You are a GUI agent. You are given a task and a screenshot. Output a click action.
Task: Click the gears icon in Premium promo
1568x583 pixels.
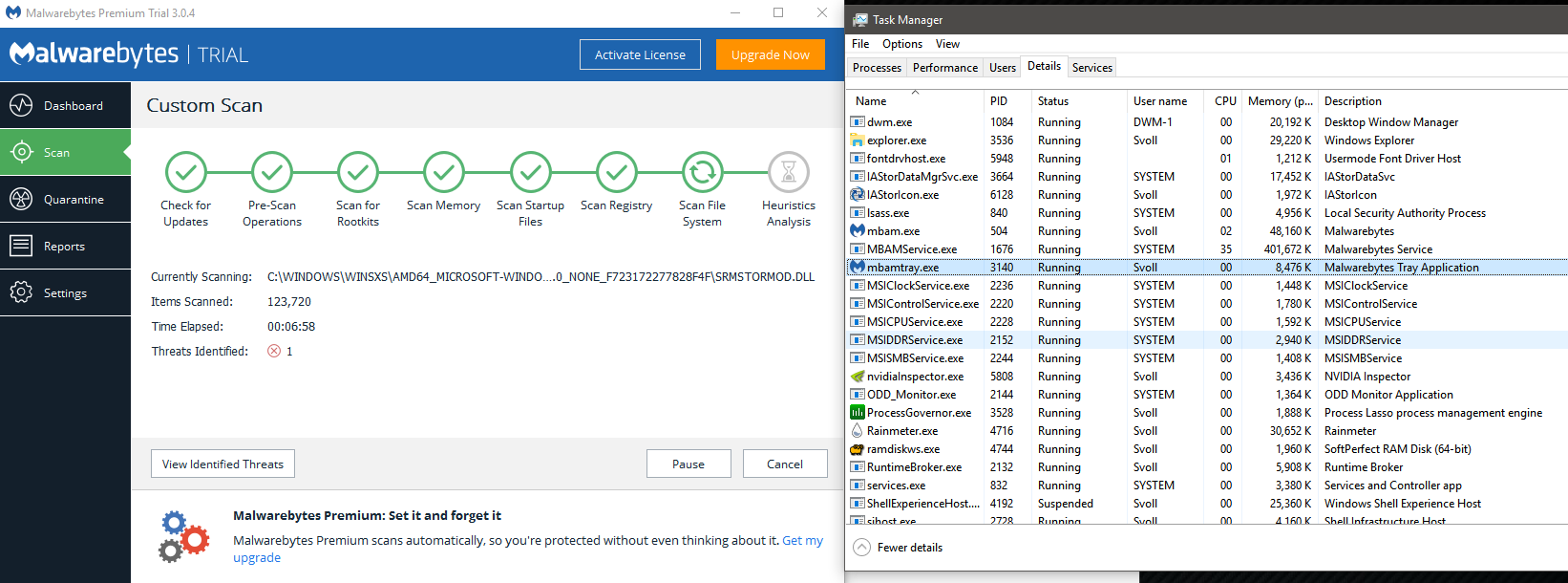point(183,536)
